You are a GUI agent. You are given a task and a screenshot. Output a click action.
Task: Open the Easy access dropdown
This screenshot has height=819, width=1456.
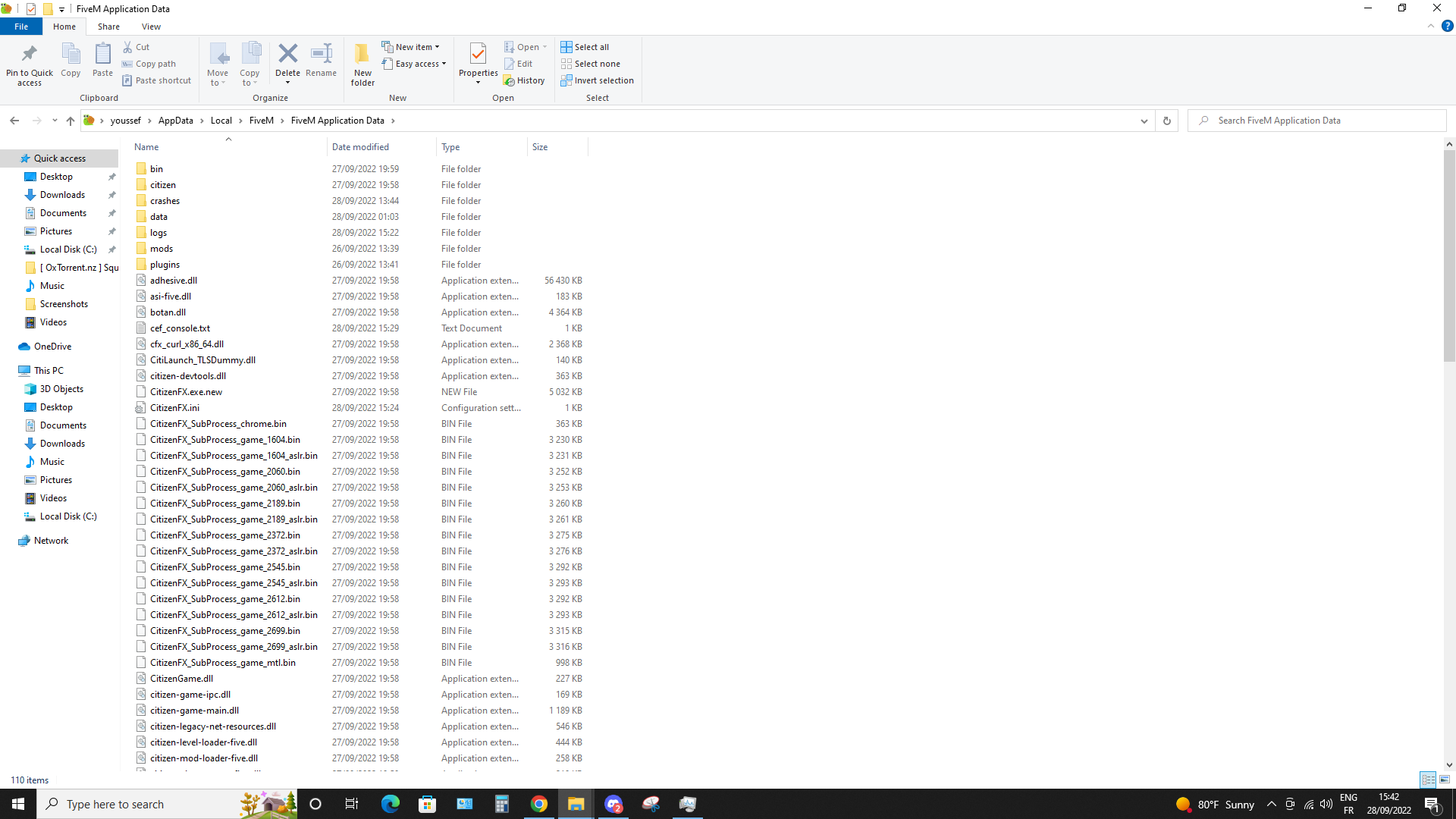point(414,64)
